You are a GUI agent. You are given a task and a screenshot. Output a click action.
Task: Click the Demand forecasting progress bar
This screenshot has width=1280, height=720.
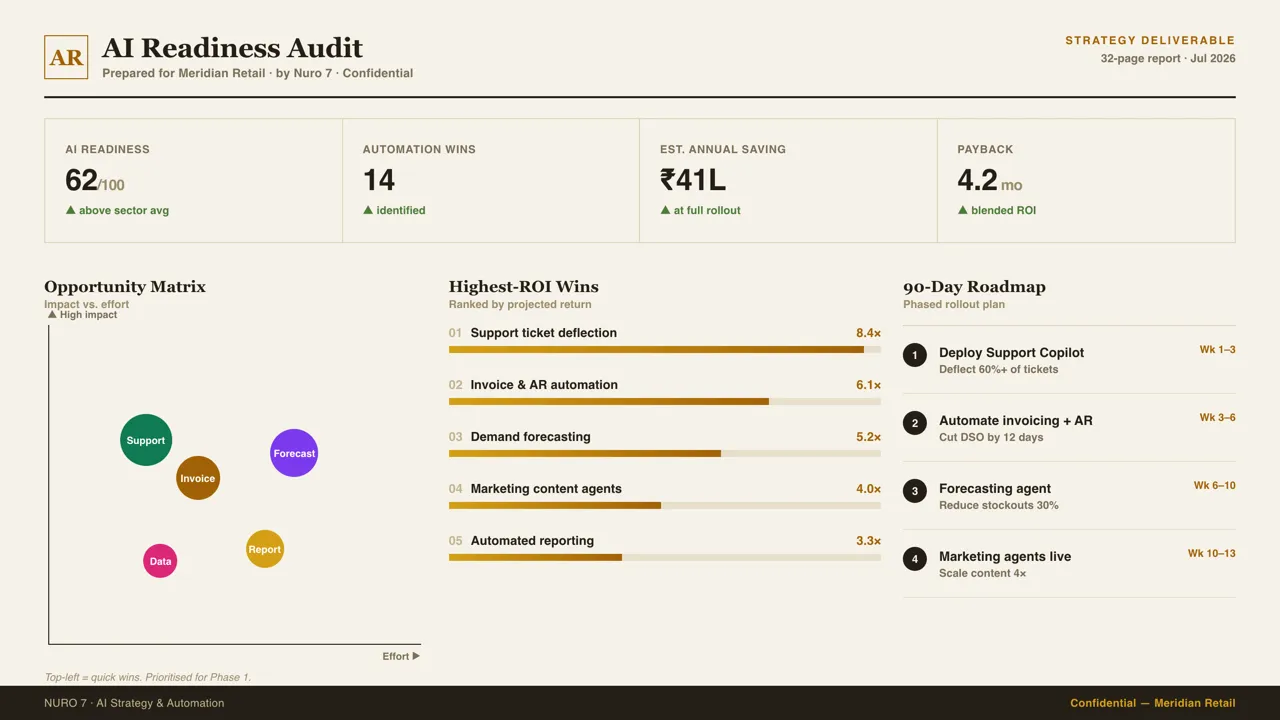[665, 454]
